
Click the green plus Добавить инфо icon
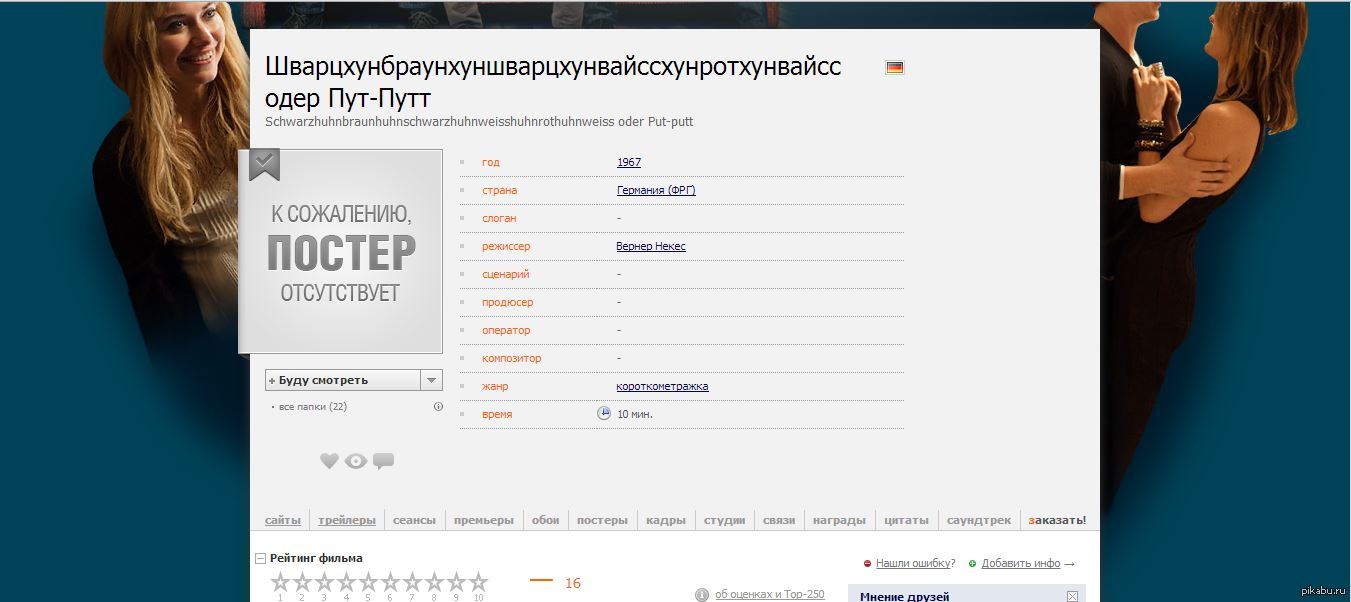(x=972, y=564)
